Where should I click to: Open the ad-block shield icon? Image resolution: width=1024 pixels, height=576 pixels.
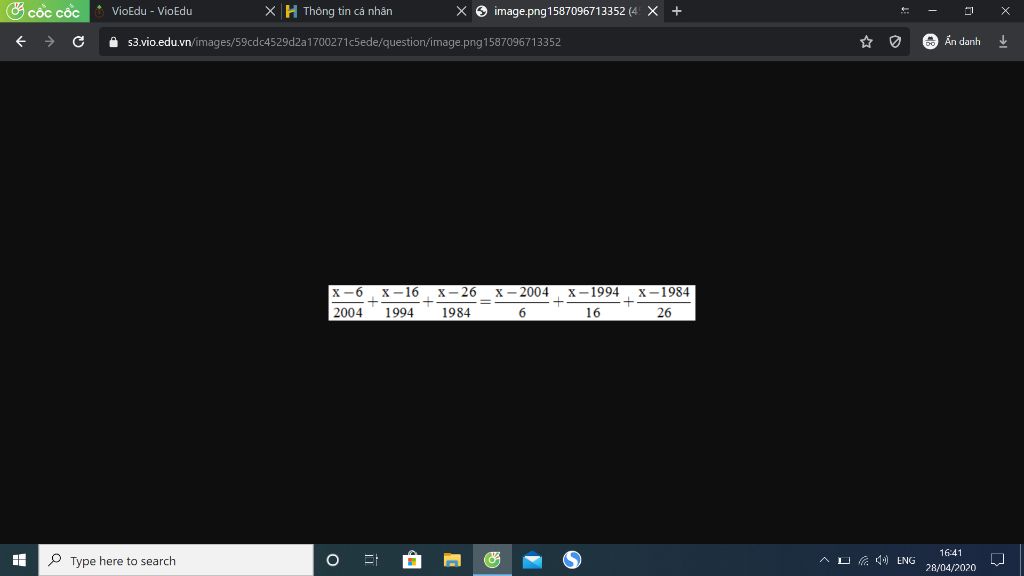point(895,42)
